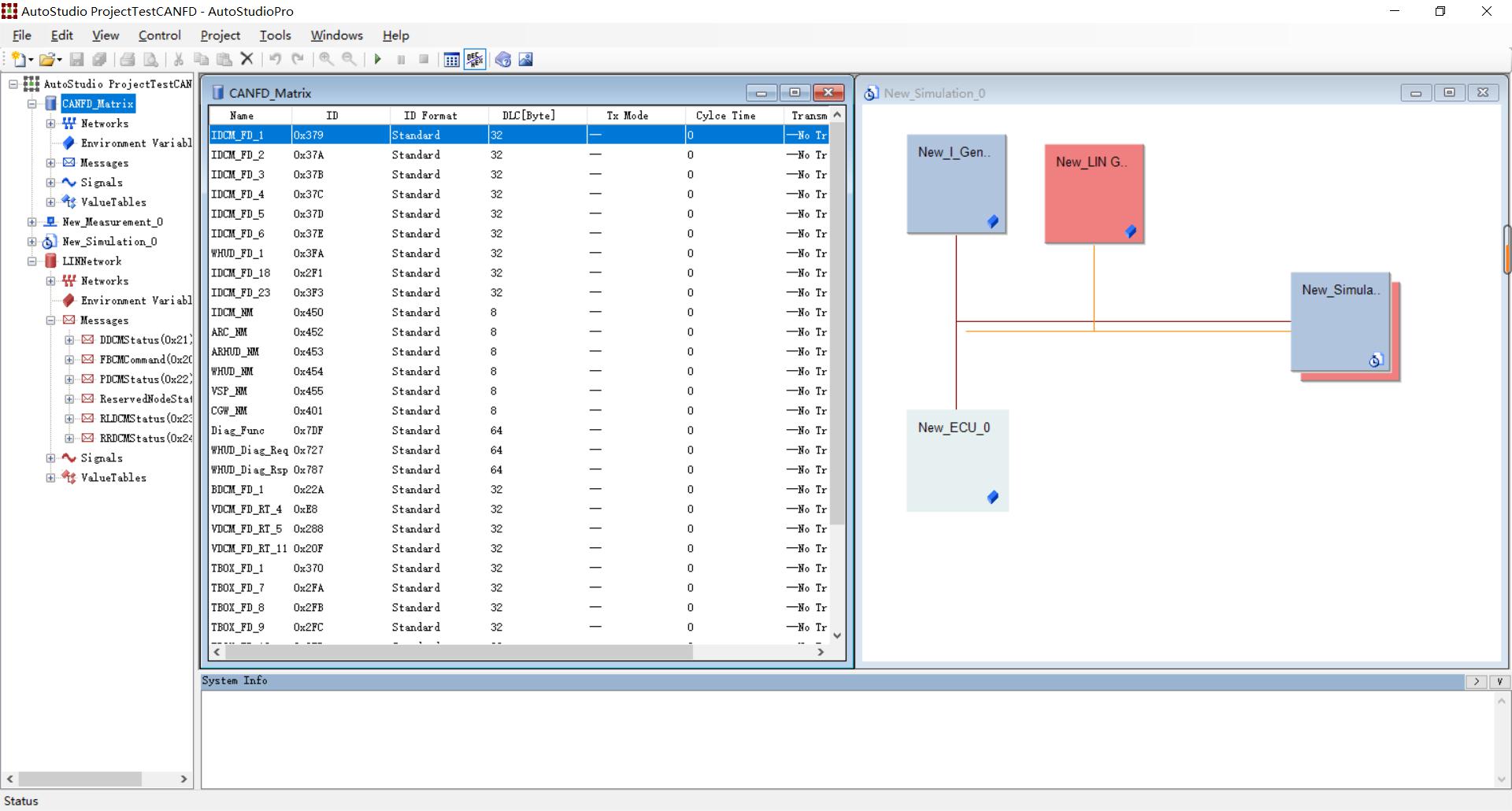Collapse the CANFD_Matrix tree node
Viewport: 1512px width, 811px height.
32,103
